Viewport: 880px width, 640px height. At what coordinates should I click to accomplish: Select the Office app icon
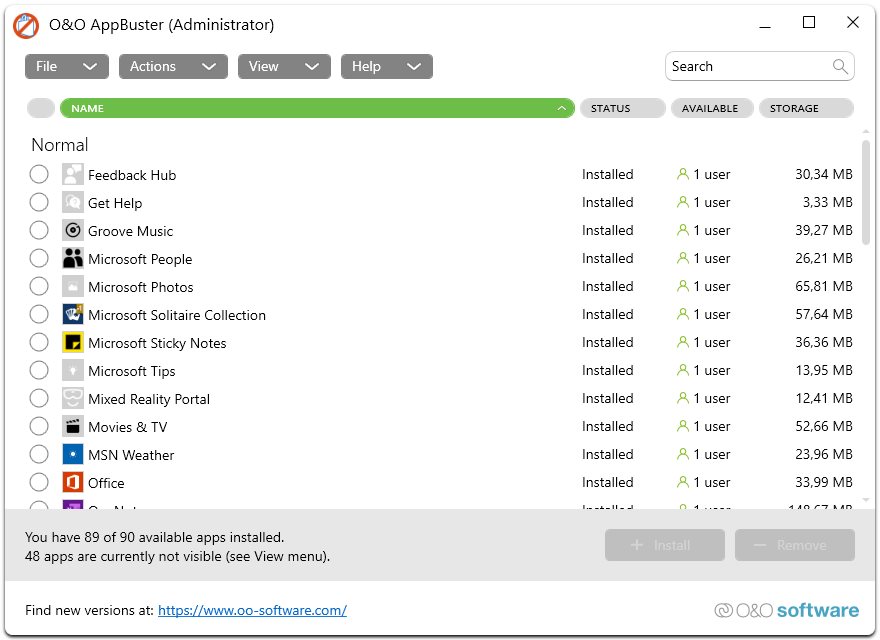click(72, 482)
